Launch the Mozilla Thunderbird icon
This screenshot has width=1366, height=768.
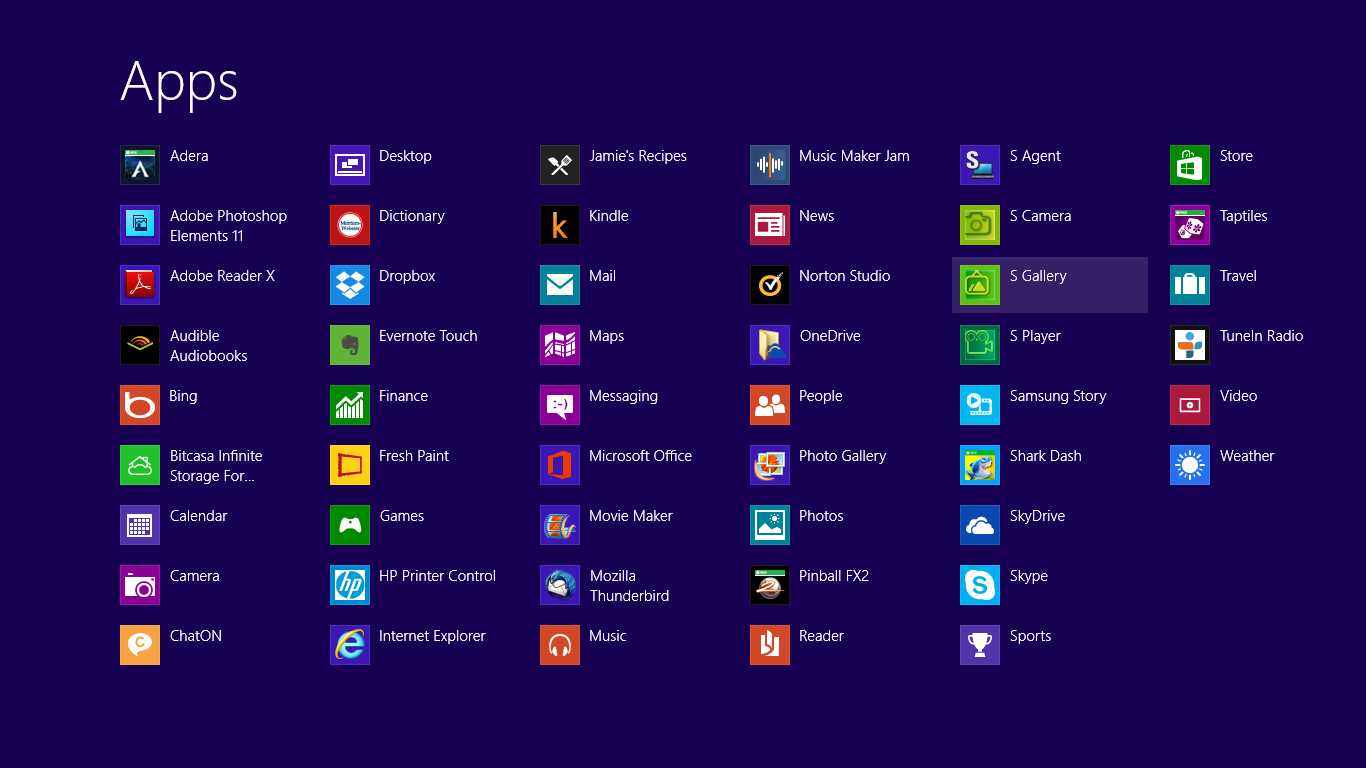click(x=560, y=585)
